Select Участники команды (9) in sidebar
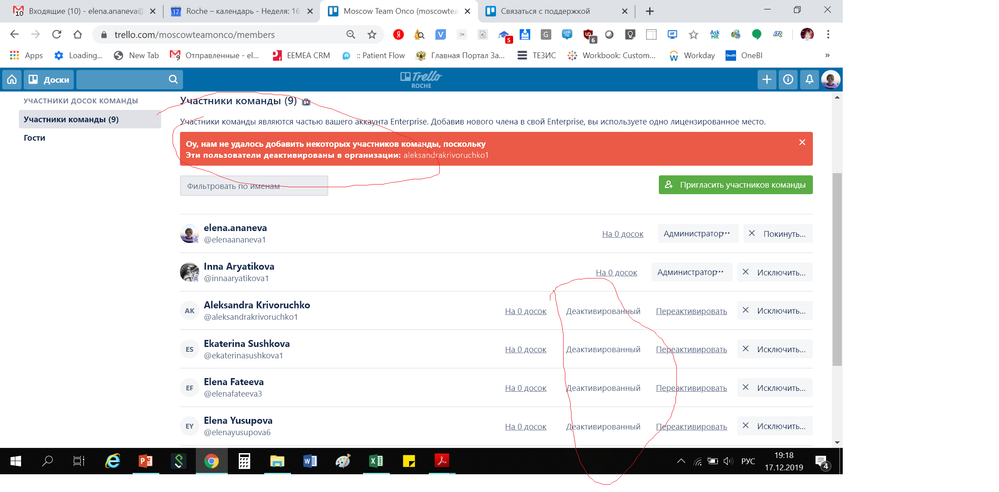Image resolution: width=999 pixels, height=492 pixels. (90, 119)
